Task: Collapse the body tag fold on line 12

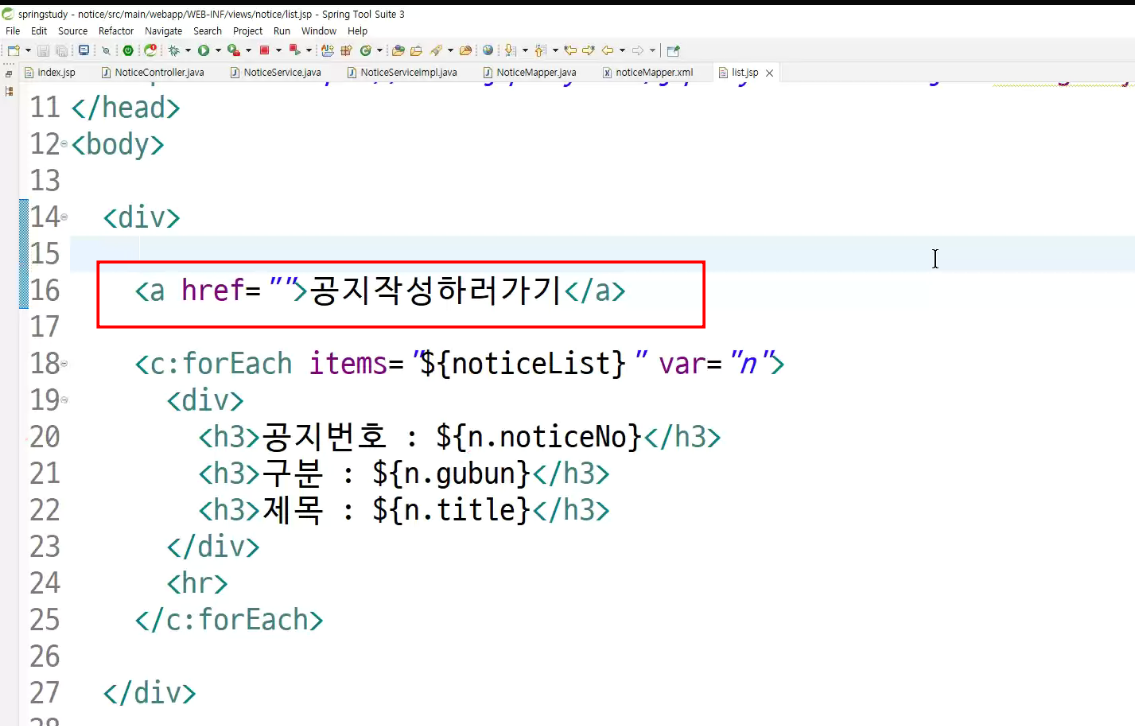Action: click(64, 143)
